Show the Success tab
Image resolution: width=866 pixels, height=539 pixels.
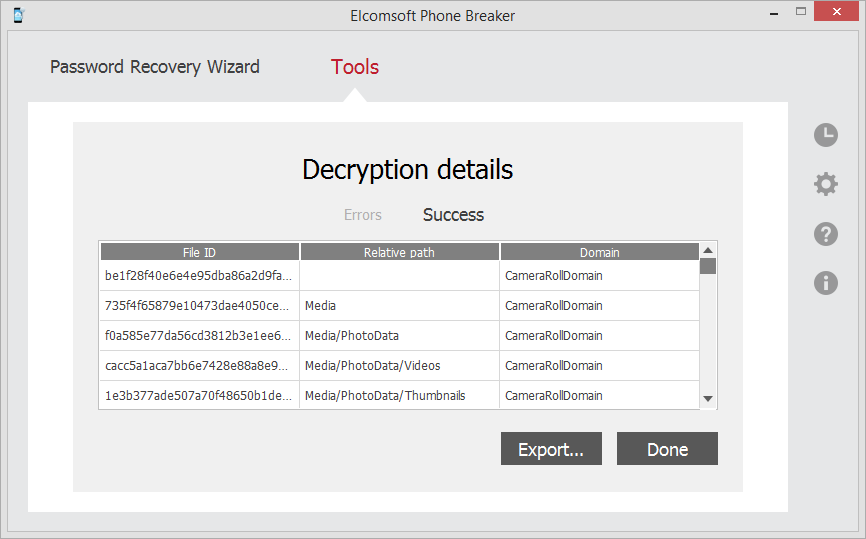coord(453,215)
